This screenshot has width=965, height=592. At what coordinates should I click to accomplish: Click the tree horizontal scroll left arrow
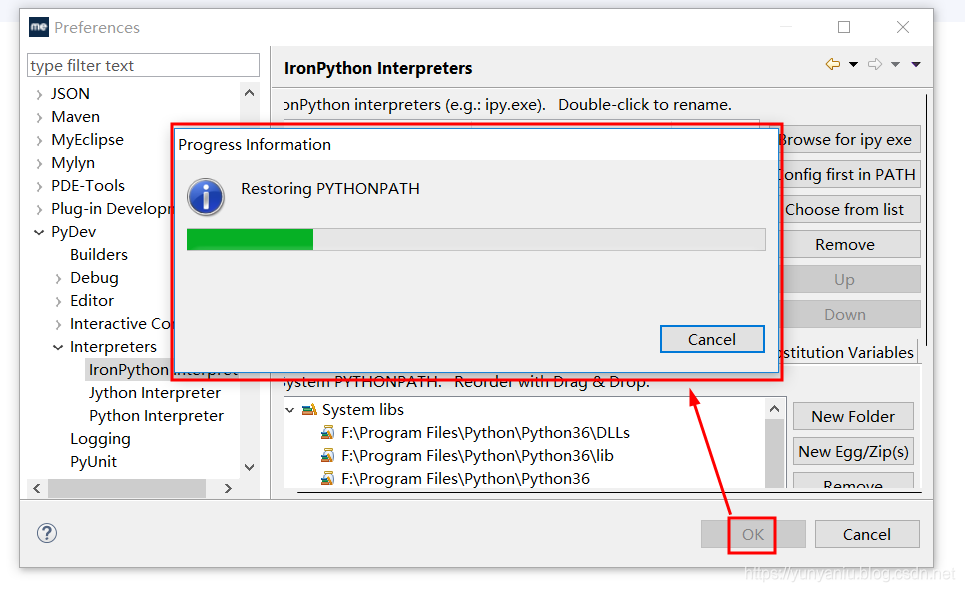click(x=37, y=489)
